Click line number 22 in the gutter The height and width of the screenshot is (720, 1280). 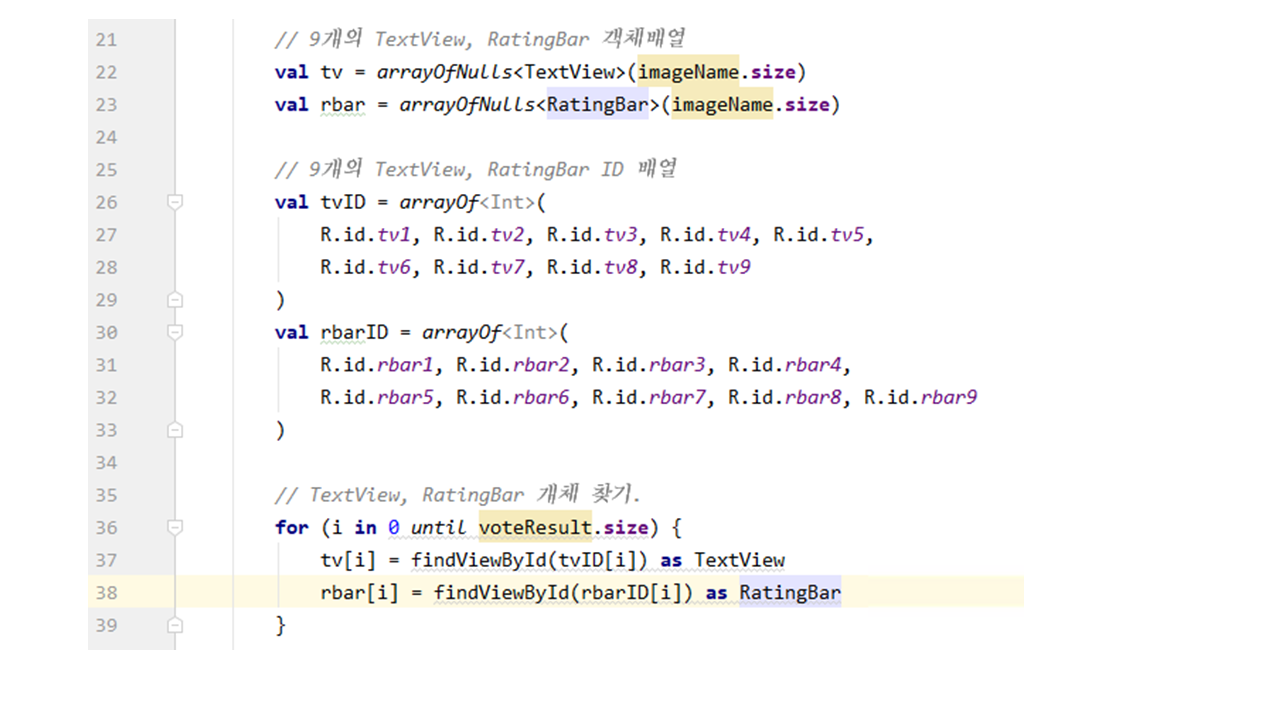pyautogui.click(x=106, y=72)
